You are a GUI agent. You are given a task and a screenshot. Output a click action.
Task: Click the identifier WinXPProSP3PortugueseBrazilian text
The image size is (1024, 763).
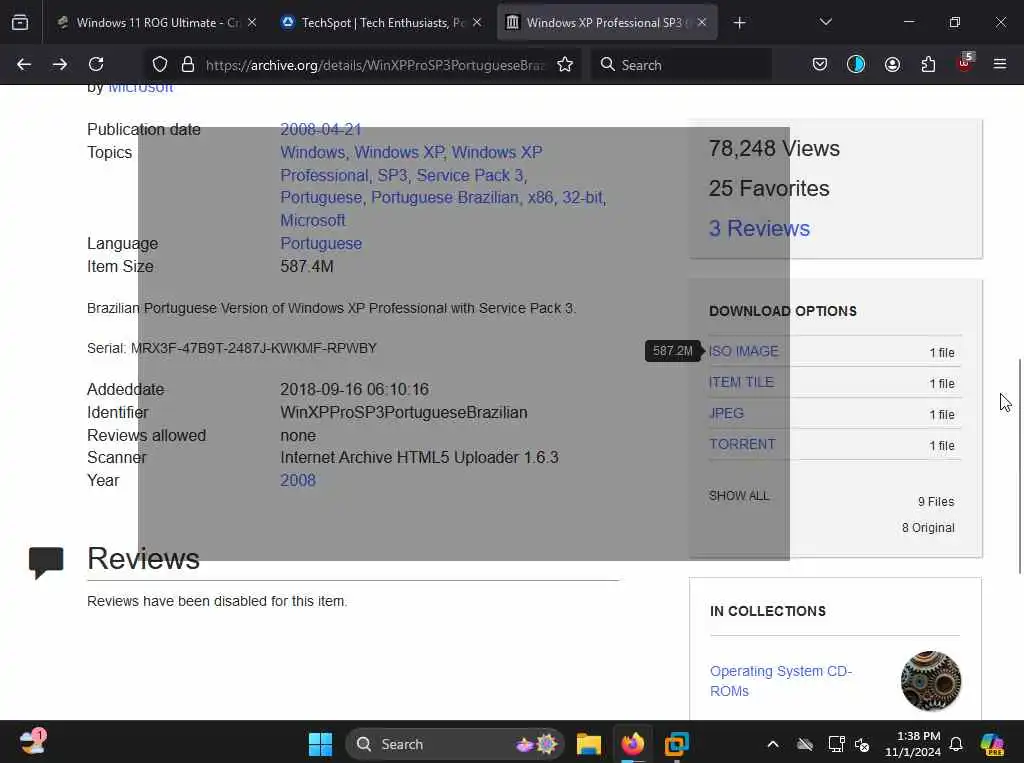point(404,412)
